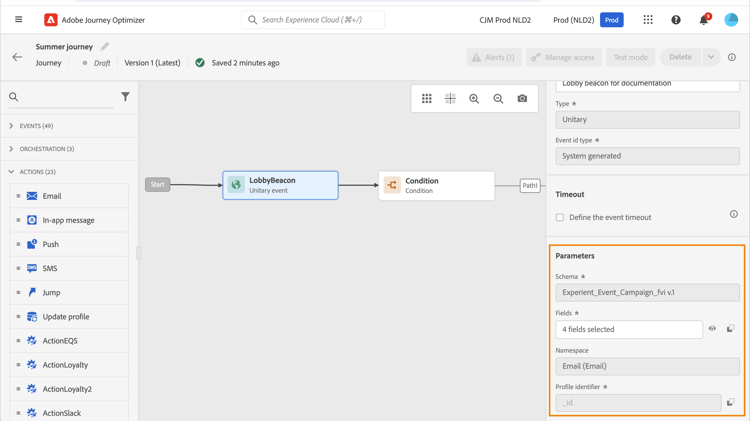750x421 pixels.
Task: Select the ActionLoyalty icon
Action: click(32, 365)
